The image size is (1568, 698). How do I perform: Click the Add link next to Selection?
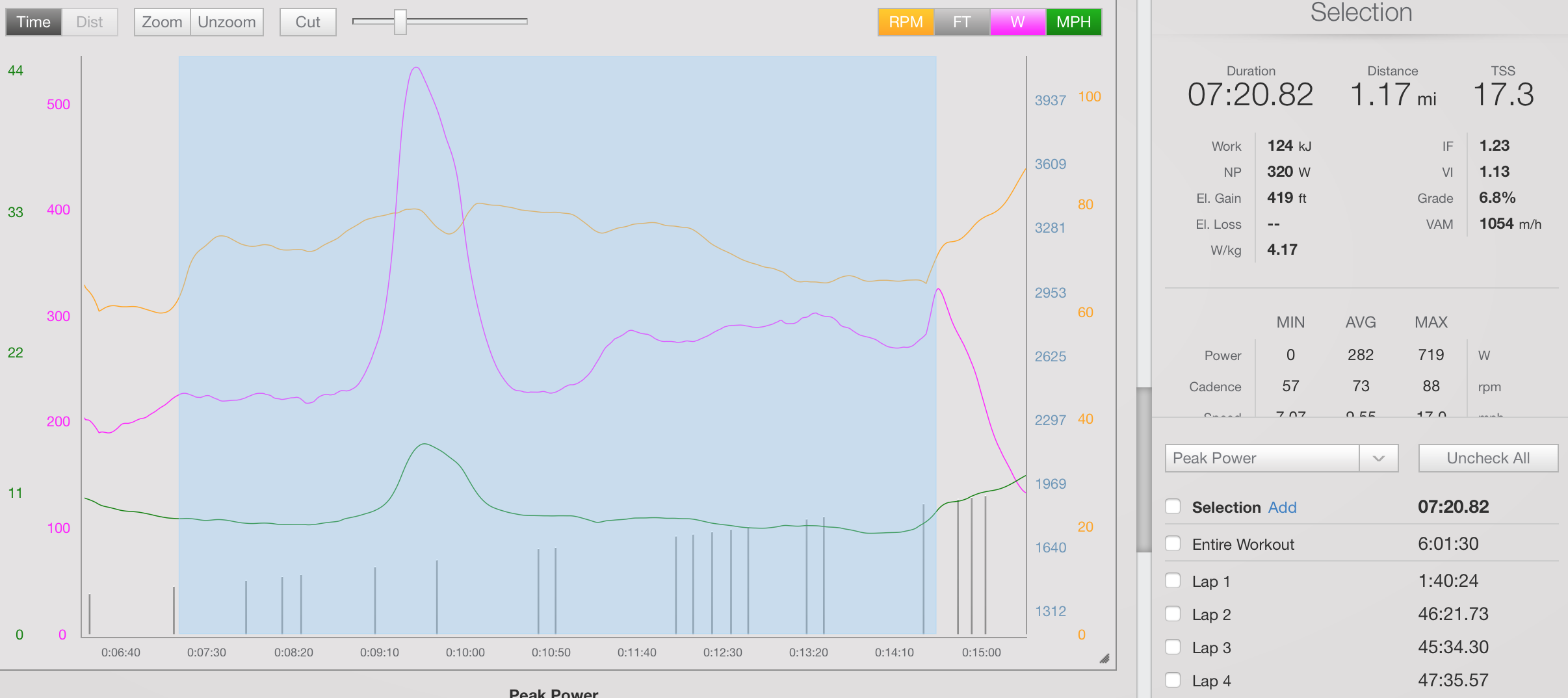1282,508
